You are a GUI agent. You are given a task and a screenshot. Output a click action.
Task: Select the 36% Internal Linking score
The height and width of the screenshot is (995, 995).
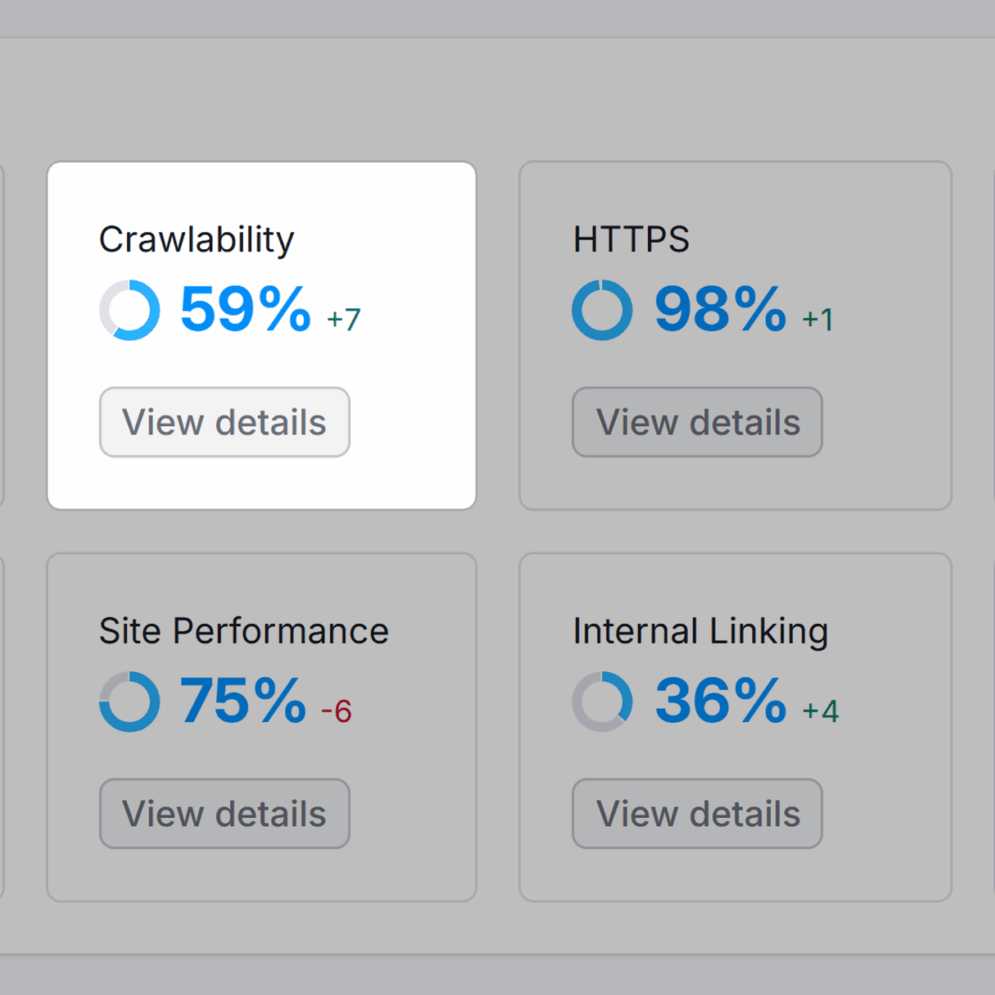pos(720,702)
